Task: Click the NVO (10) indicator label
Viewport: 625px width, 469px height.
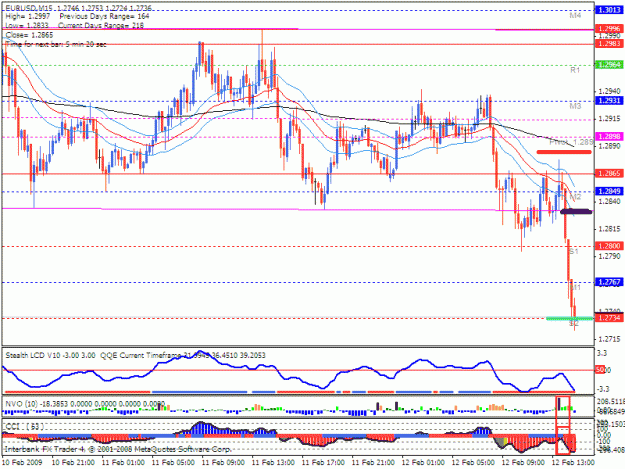Action: click(x=22, y=404)
